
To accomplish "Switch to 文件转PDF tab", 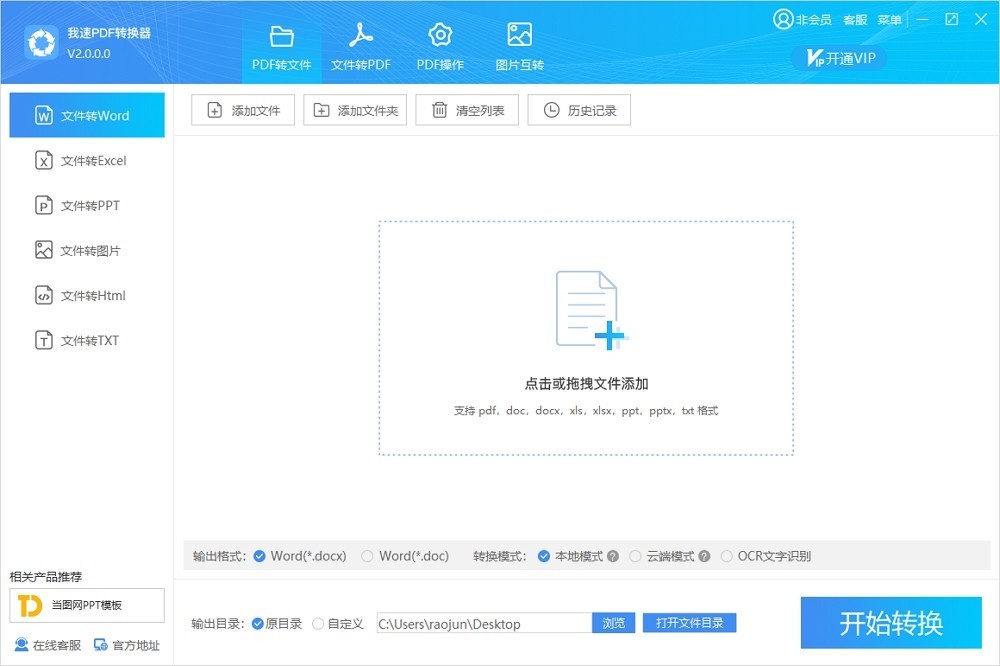I will (360, 48).
